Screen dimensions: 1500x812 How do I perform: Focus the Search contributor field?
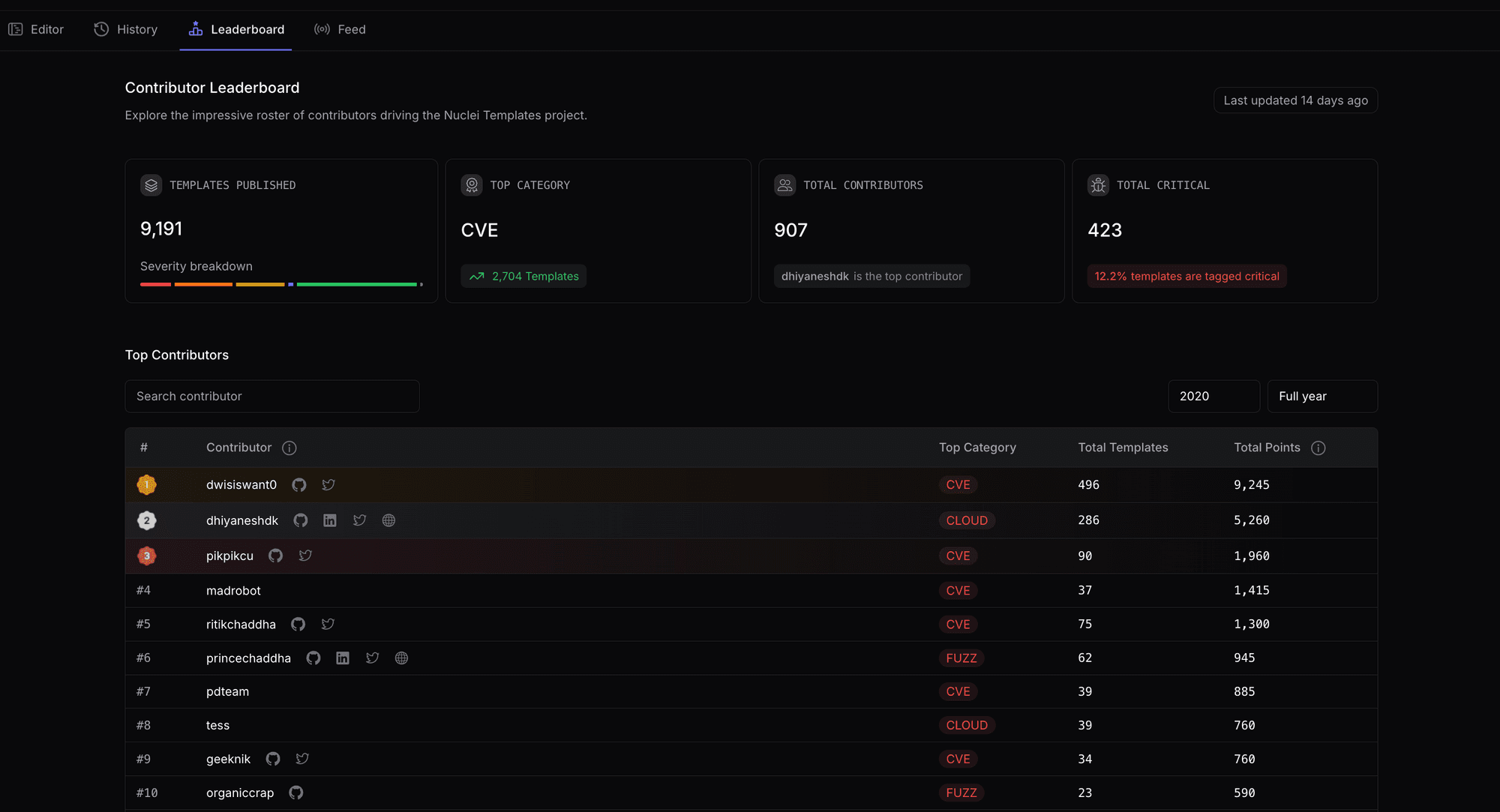(271, 396)
